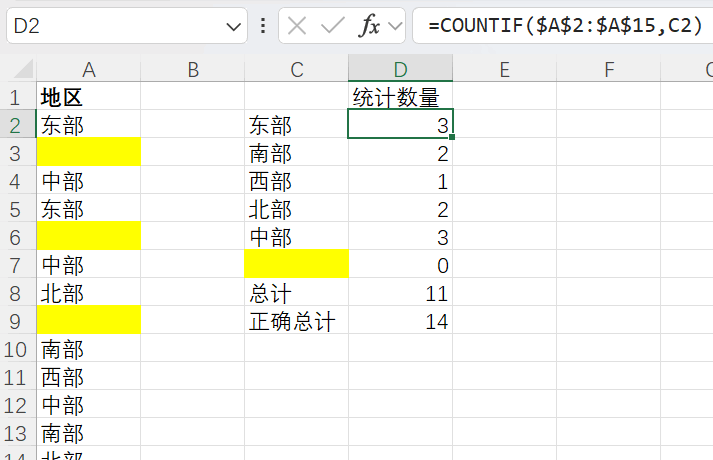Click cell C2 containing 东部

pyautogui.click(x=296, y=124)
